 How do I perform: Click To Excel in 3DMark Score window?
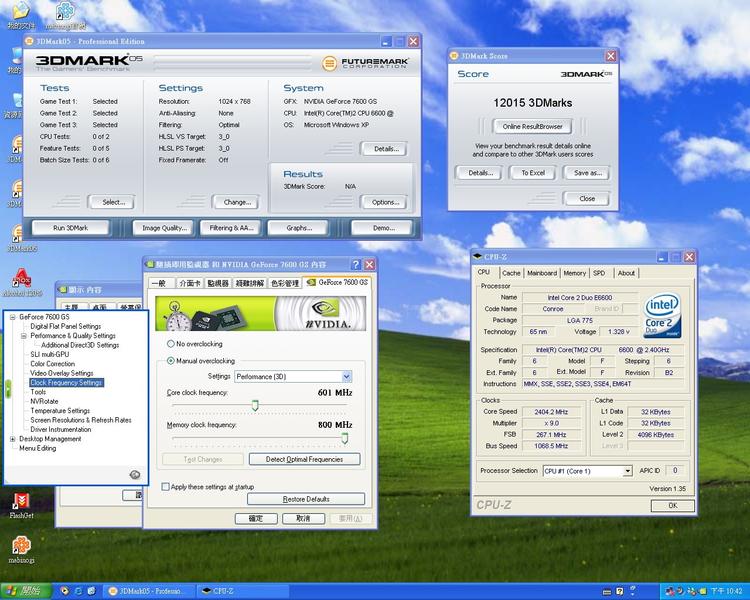[x=533, y=173]
